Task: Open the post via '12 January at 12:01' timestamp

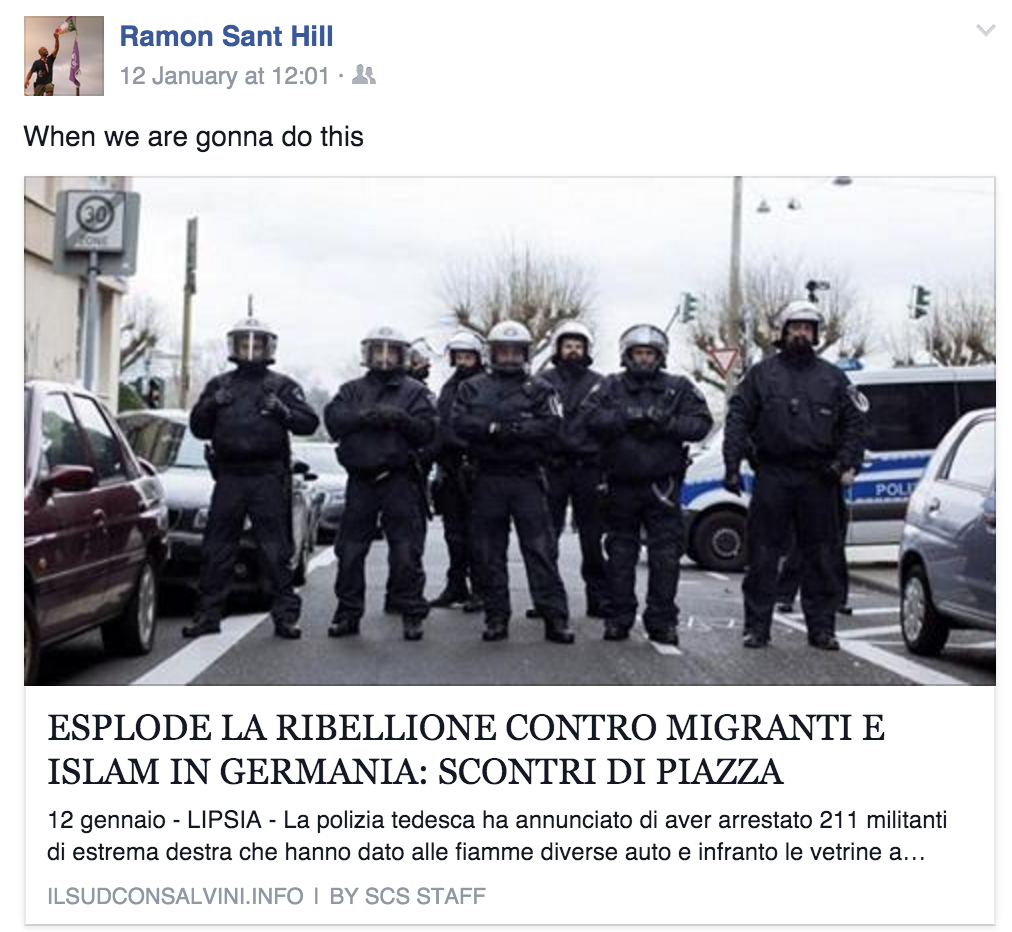Action: pyautogui.click(x=225, y=76)
